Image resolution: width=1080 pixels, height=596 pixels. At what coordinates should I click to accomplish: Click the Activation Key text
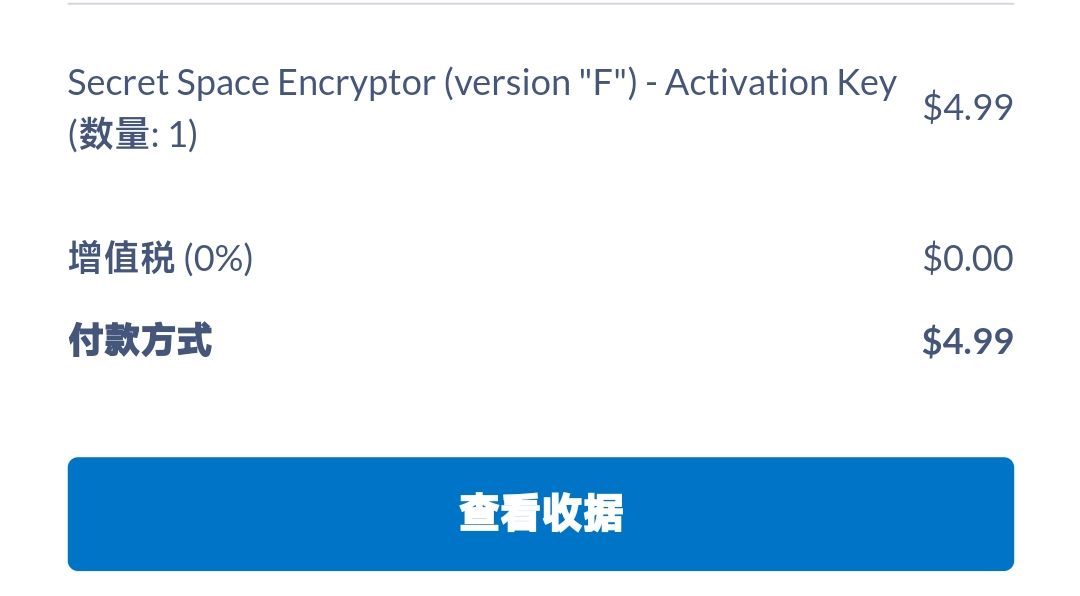(780, 83)
